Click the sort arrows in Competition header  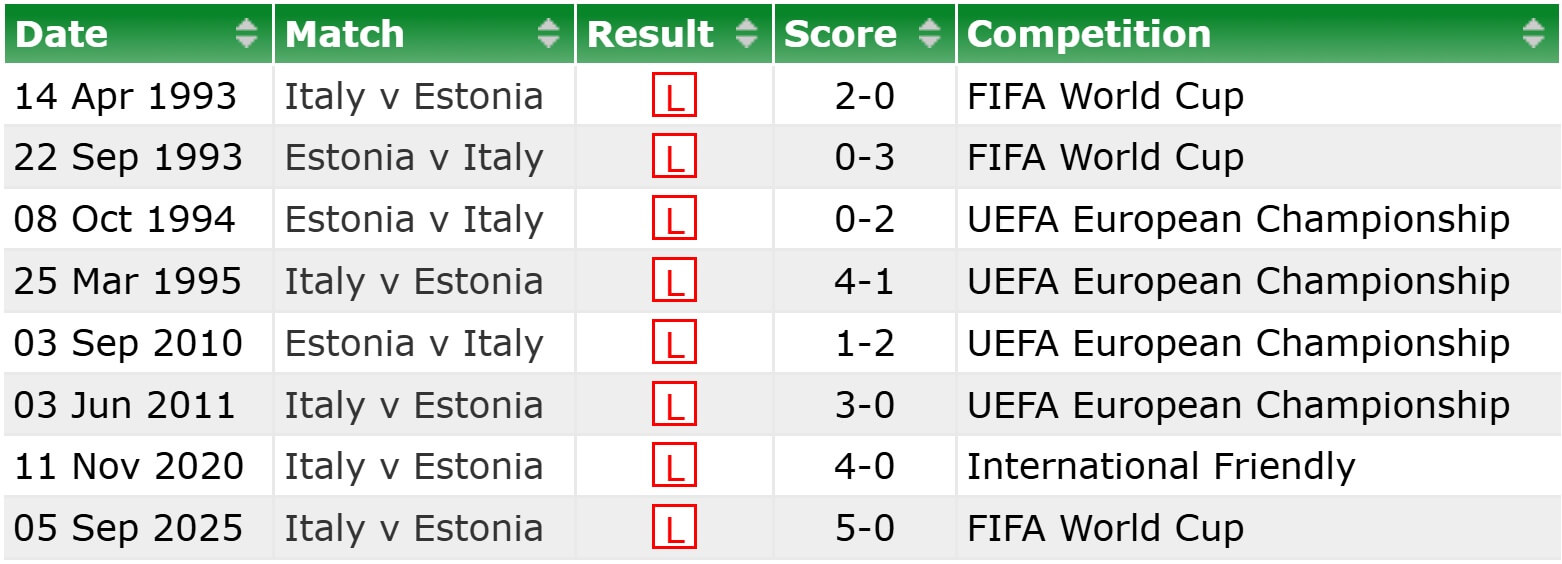click(x=1533, y=34)
